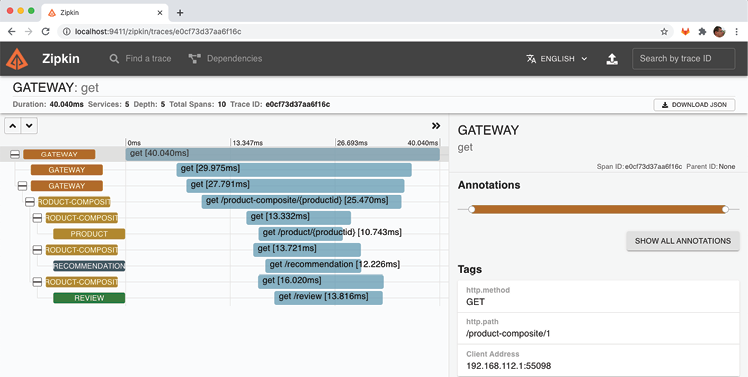Select GATEWAY label of 29.975ms span
This screenshot has width=748, height=377.
67,170
